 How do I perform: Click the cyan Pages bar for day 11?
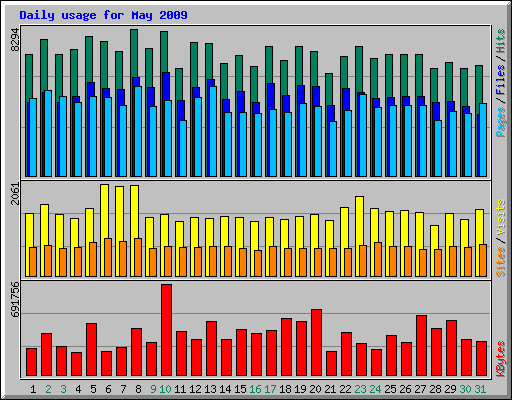[183, 148]
